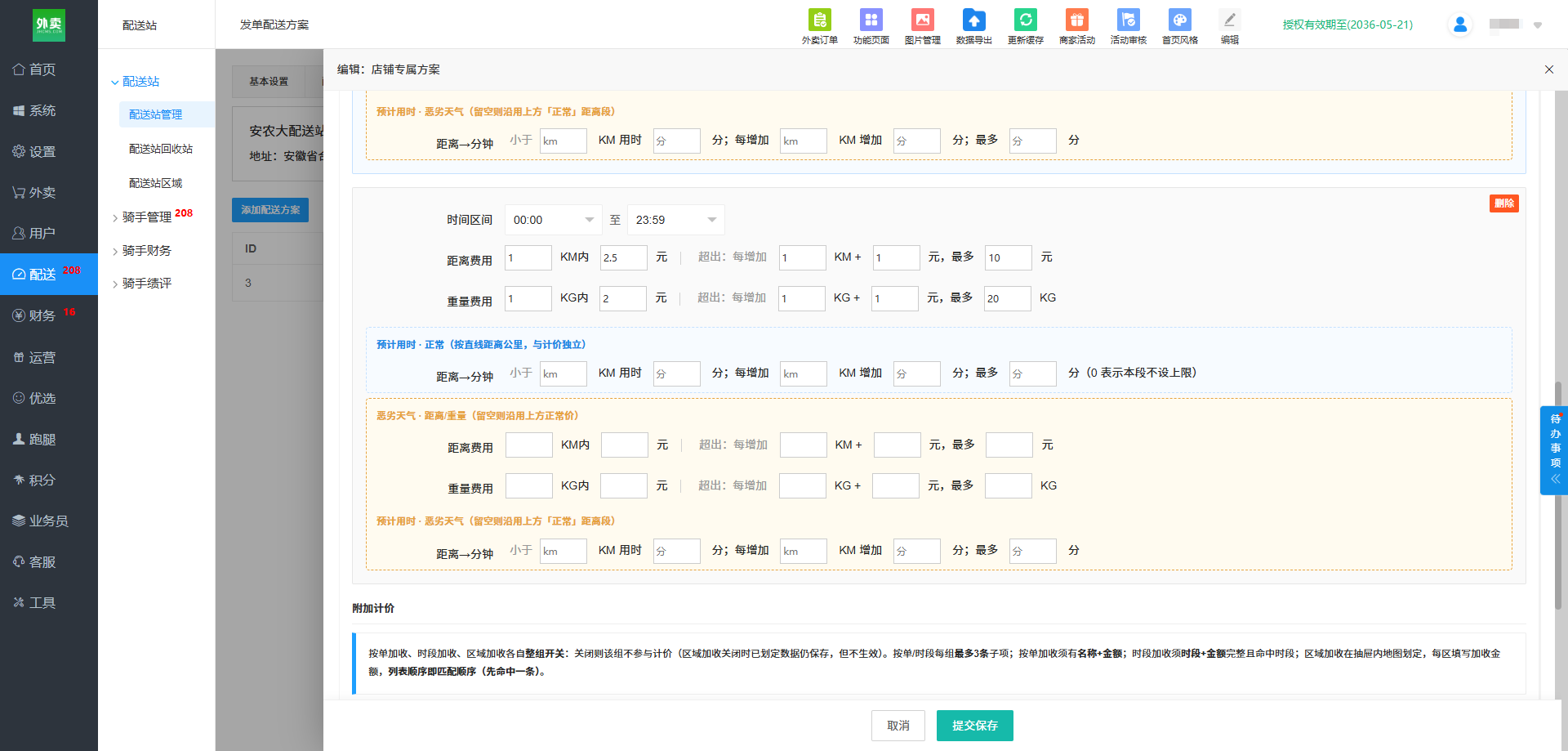Viewport: 1568px width, 751px height.
Task: Open 设置 in sidebar
Action: tap(49, 151)
